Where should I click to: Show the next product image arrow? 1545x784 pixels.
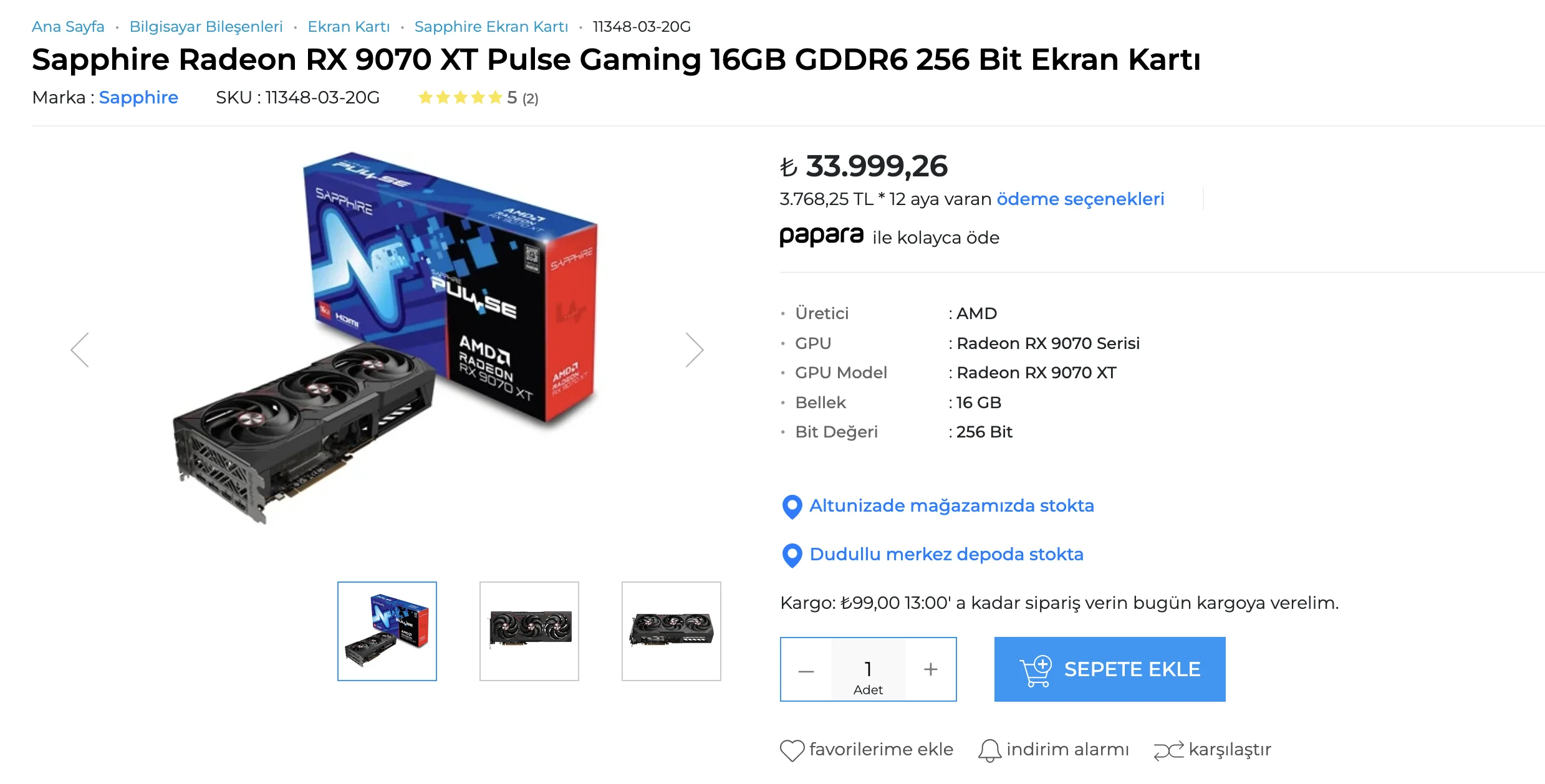(x=695, y=350)
